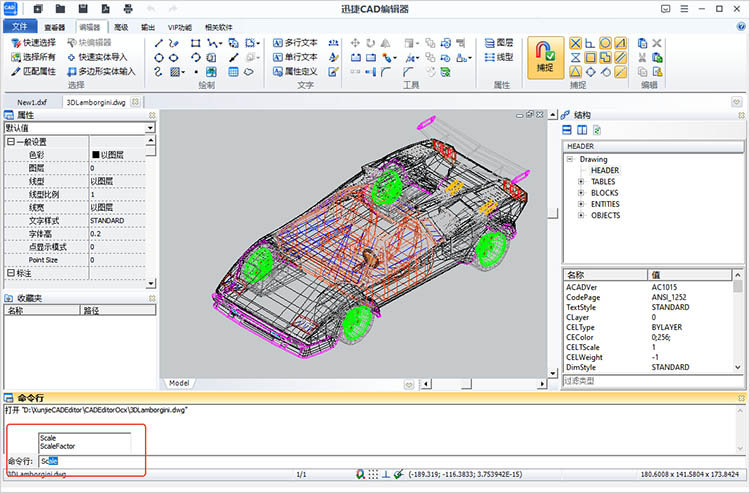Expand the TABLES tree node
750x493 pixels.
(x=581, y=182)
